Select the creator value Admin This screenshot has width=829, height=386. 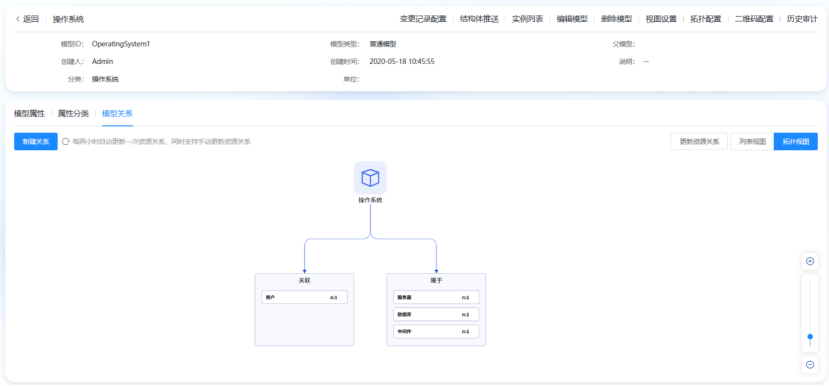pyautogui.click(x=103, y=61)
